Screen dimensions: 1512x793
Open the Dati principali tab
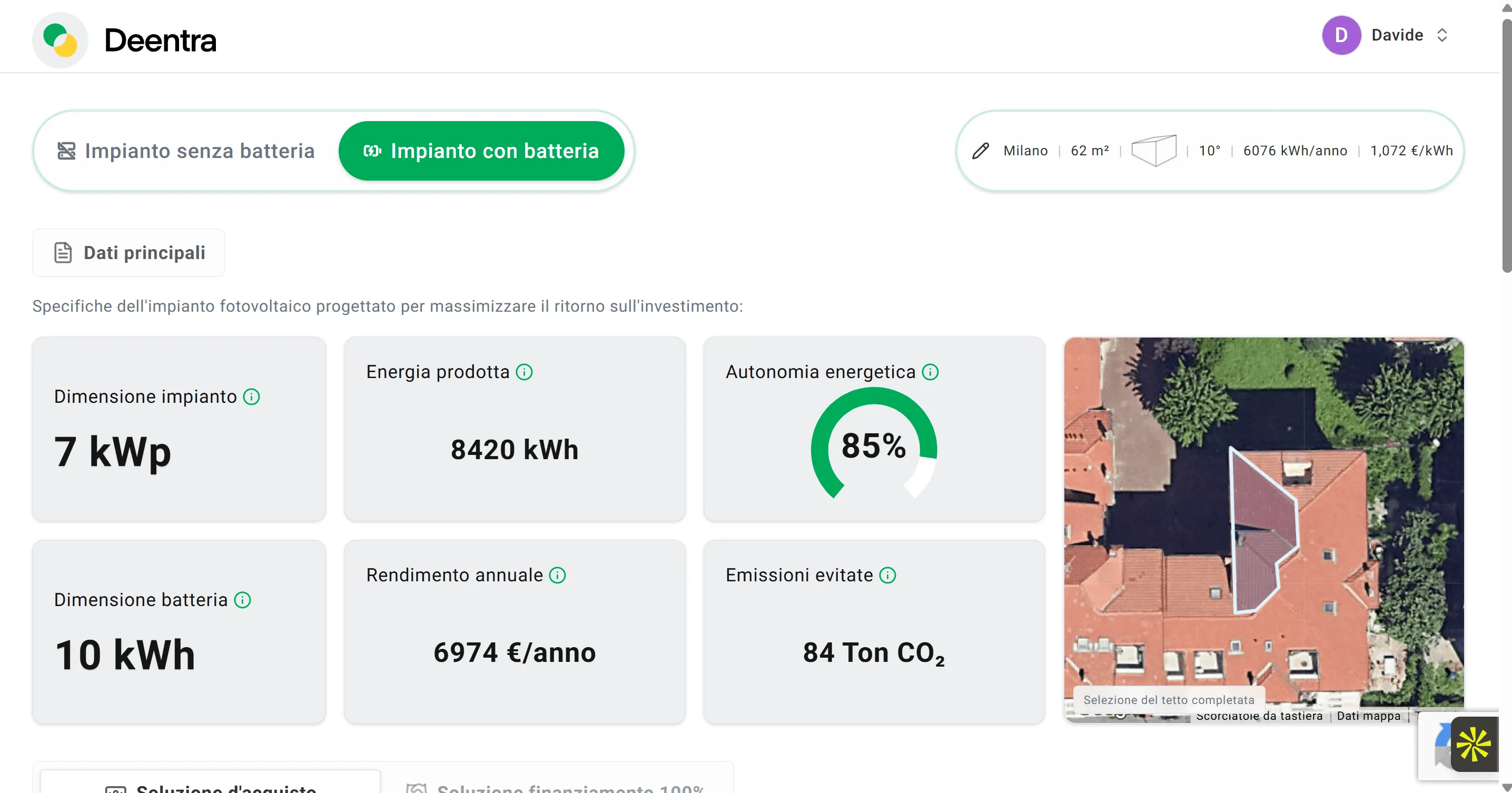pyautogui.click(x=129, y=252)
